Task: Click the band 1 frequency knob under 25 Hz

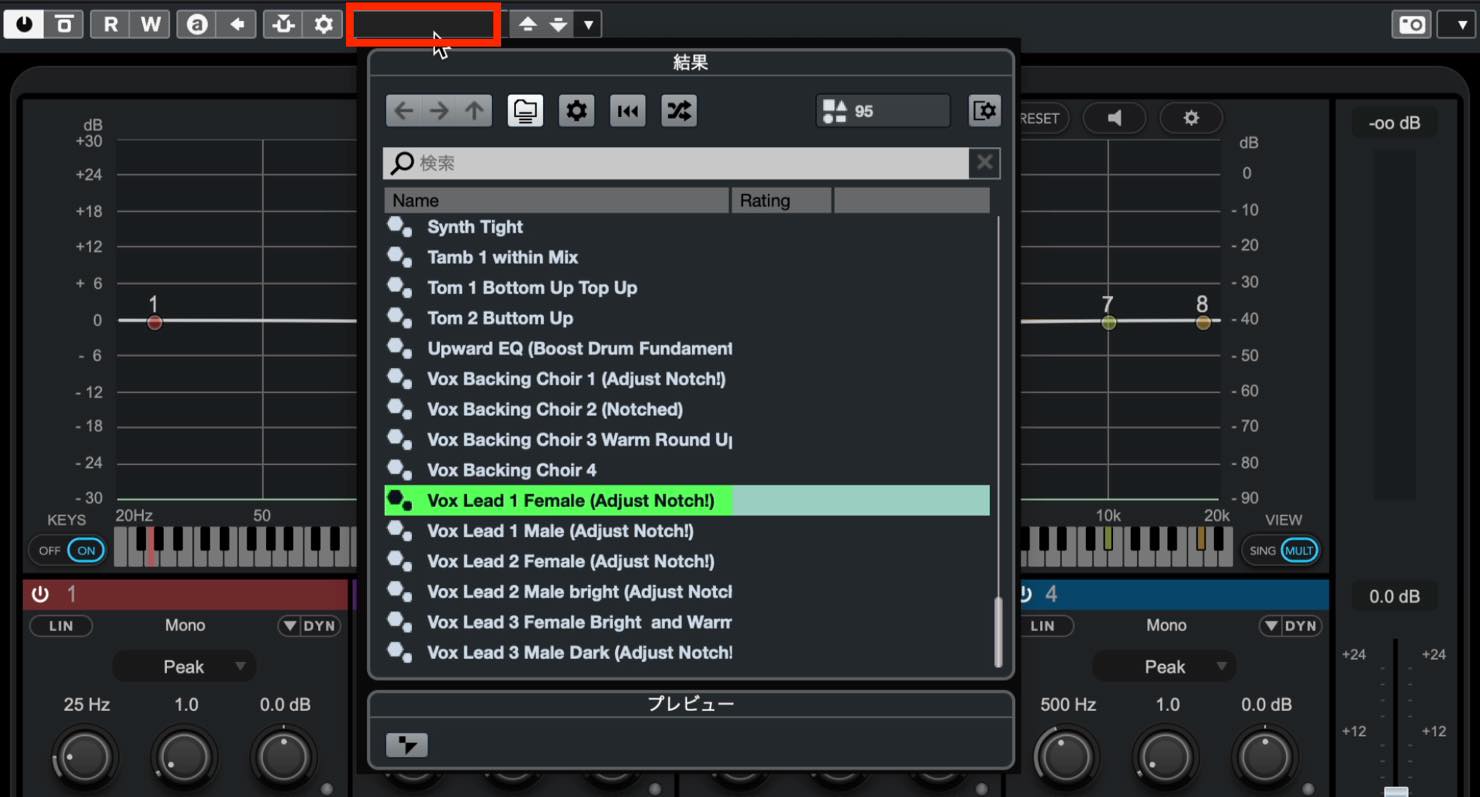Action: 85,757
